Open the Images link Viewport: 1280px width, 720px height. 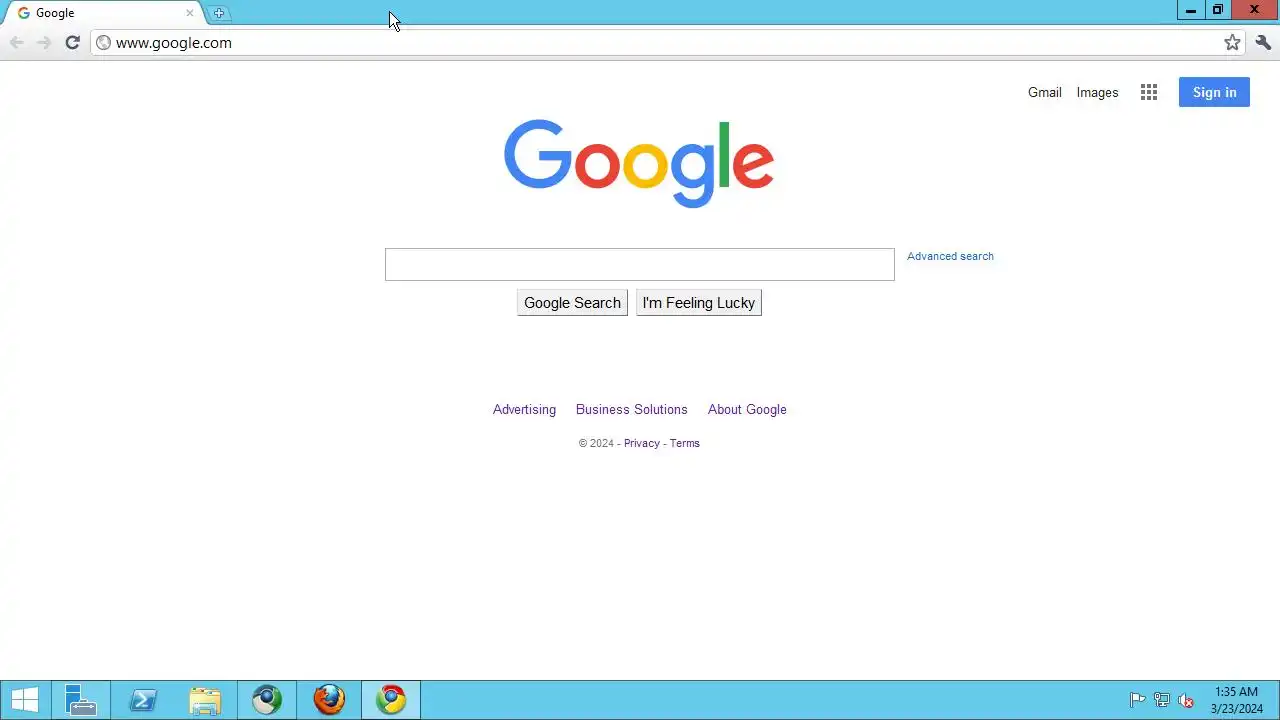point(1097,92)
